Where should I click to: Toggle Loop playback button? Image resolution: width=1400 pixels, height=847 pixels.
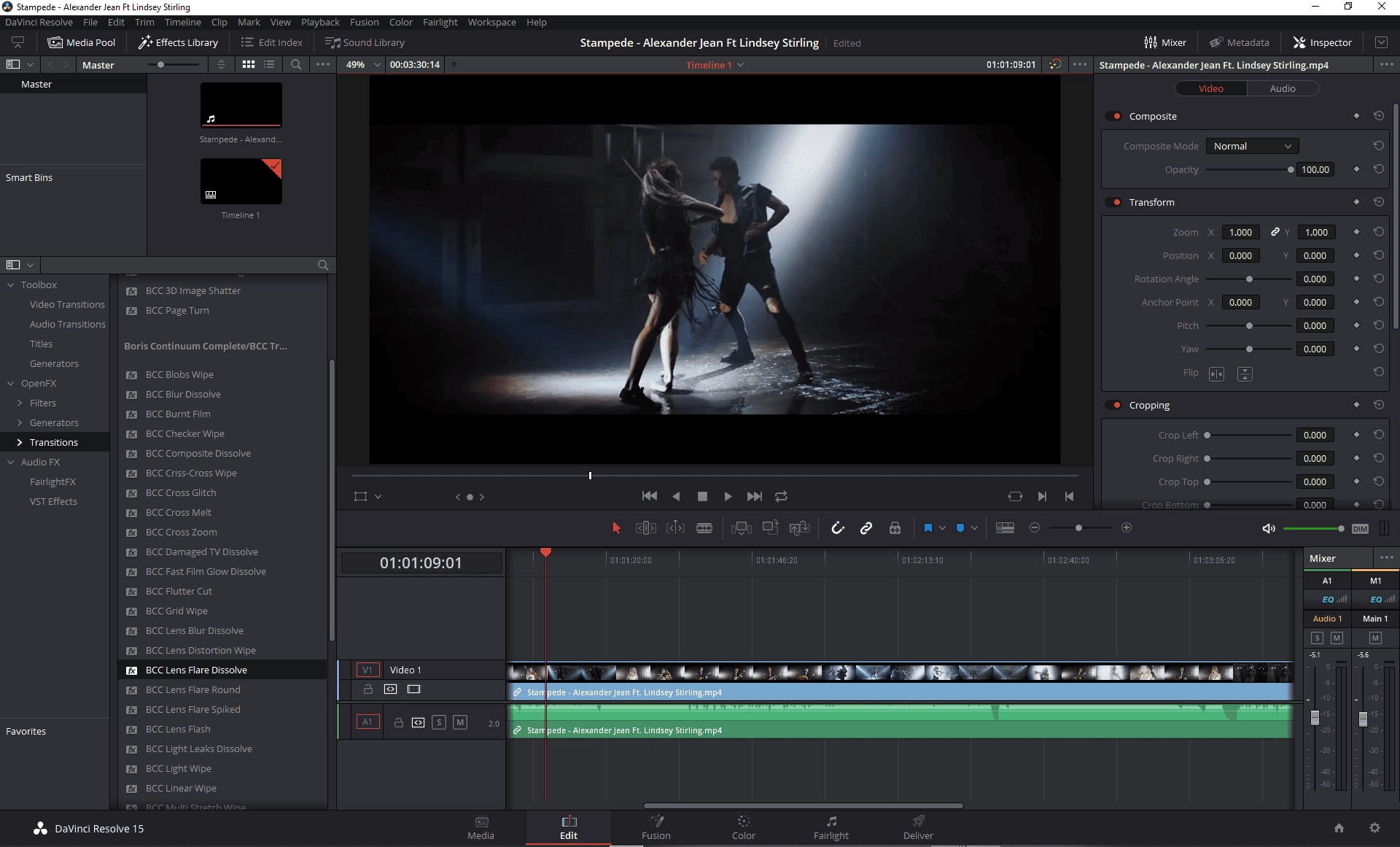point(781,496)
